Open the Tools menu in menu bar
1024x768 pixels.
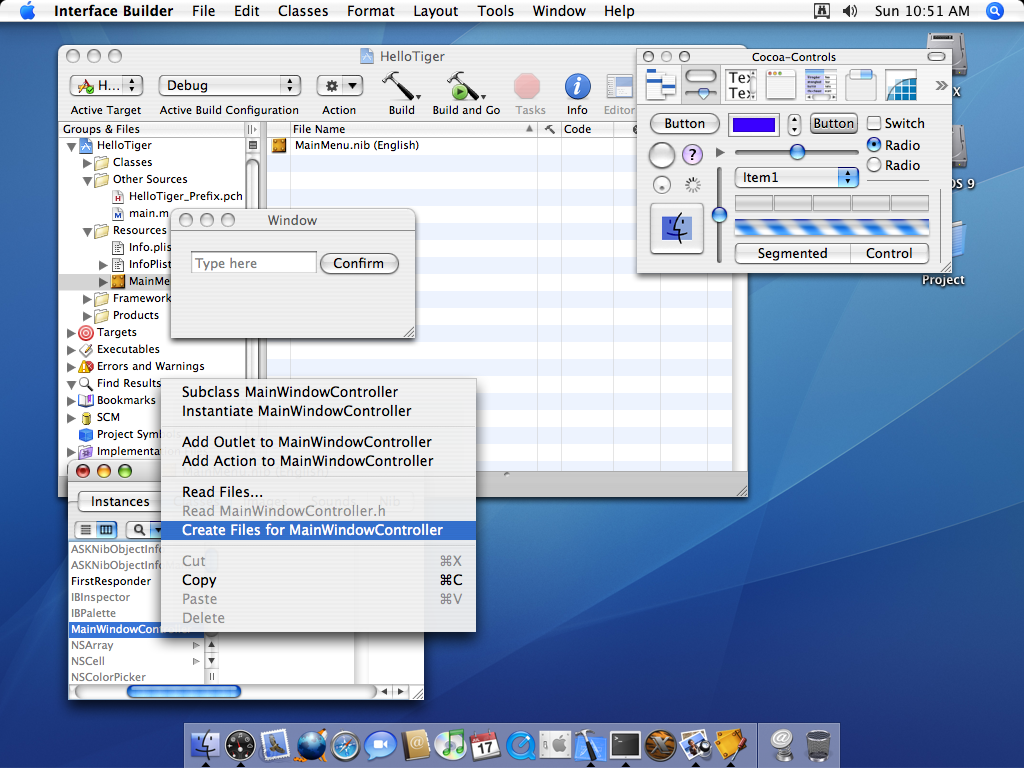coord(495,11)
